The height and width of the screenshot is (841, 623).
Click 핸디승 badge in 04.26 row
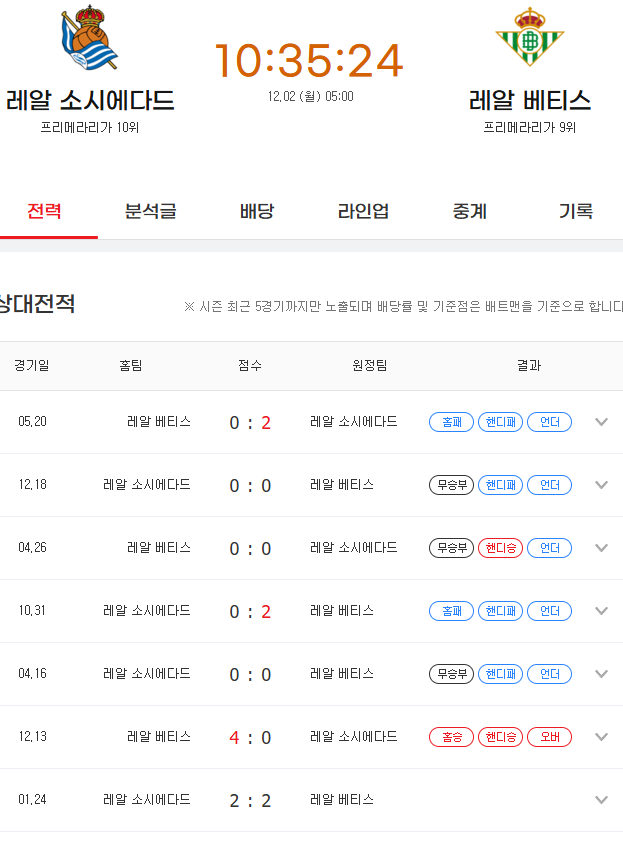500,548
